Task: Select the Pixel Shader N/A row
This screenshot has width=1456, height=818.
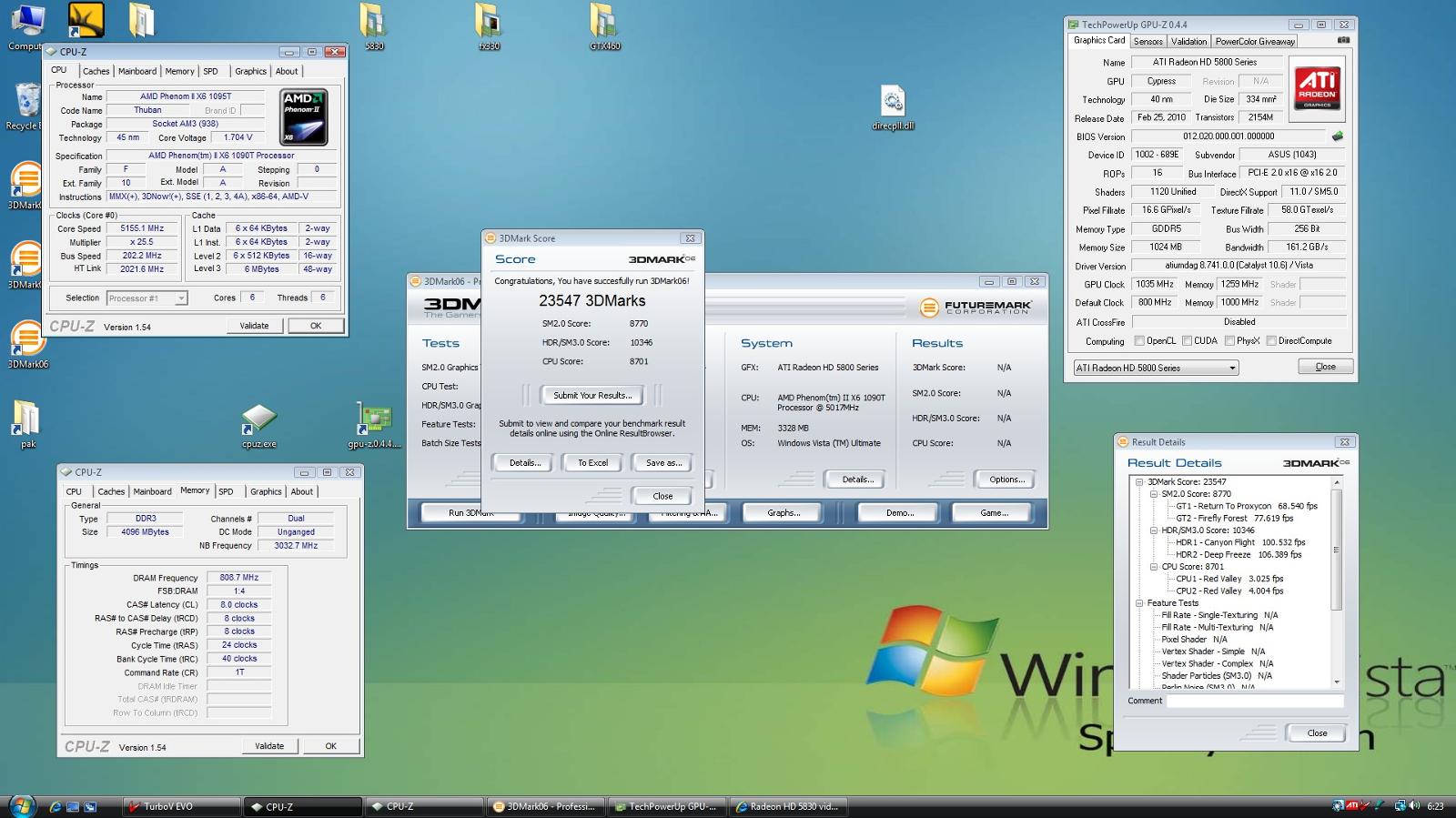Action: coord(1194,640)
